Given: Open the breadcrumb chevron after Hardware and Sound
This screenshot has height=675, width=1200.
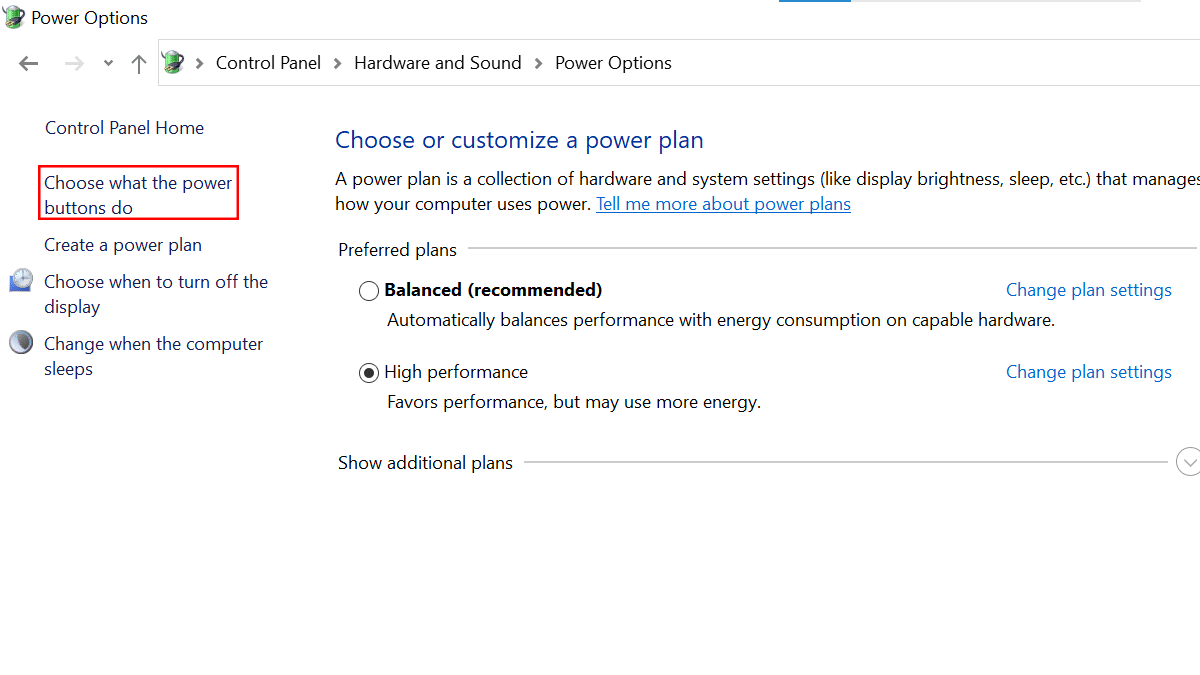Looking at the screenshot, I should pos(538,63).
